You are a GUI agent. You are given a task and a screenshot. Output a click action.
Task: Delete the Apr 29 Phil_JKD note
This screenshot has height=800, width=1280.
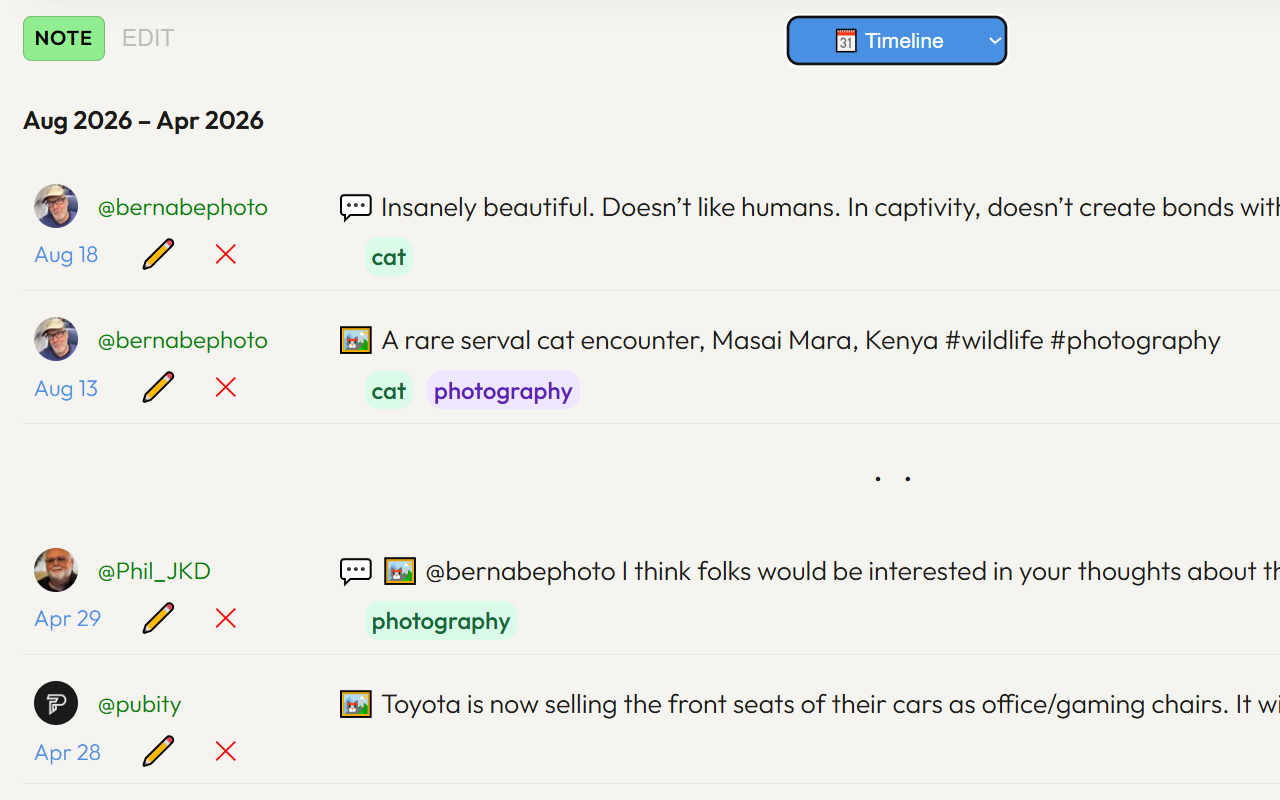tap(226, 618)
